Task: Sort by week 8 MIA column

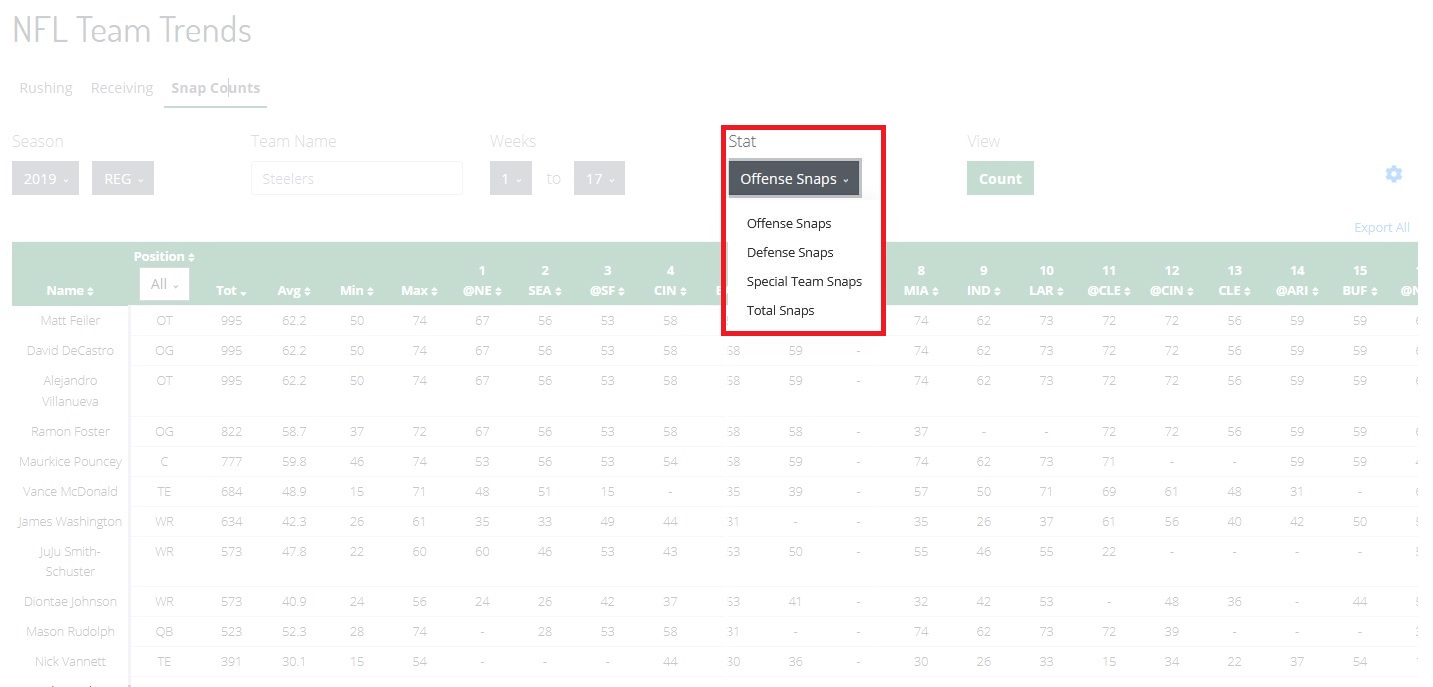Action: (921, 280)
